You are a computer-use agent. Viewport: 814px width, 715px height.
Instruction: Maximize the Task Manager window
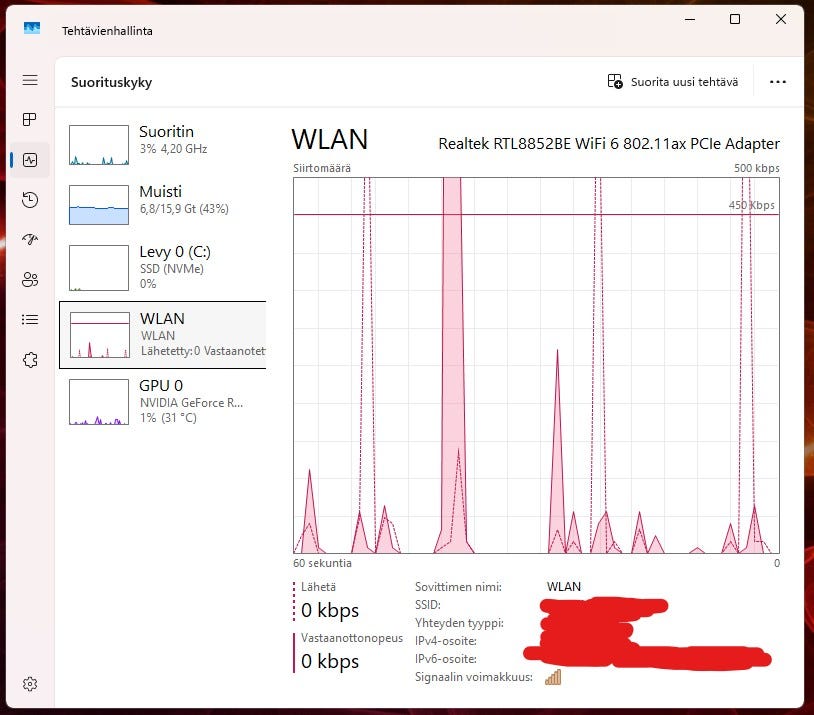(x=735, y=19)
